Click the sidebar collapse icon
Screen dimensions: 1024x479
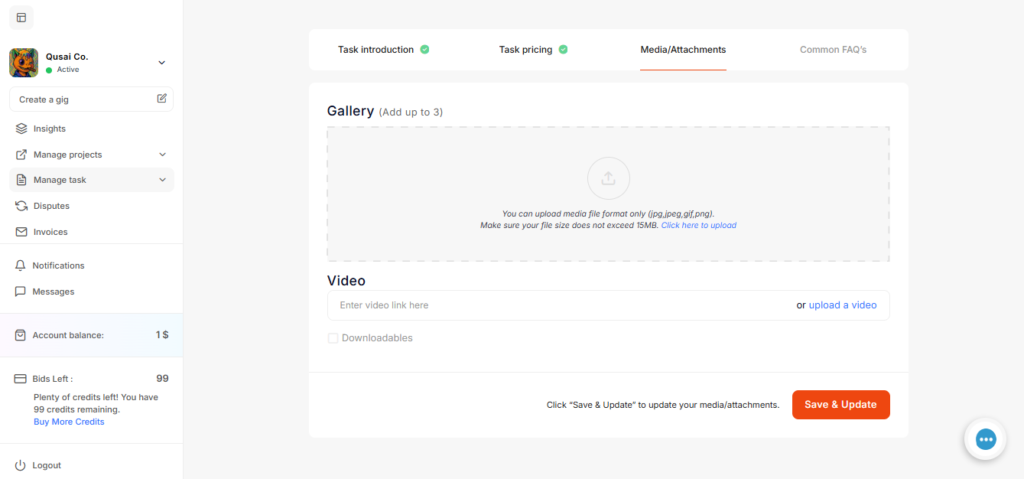(x=21, y=17)
